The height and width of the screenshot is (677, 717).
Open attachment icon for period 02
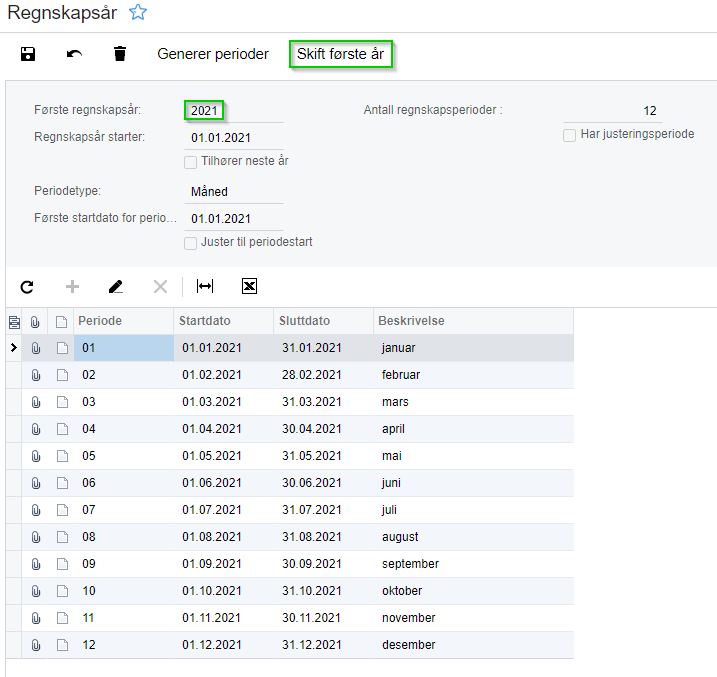(x=36, y=375)
